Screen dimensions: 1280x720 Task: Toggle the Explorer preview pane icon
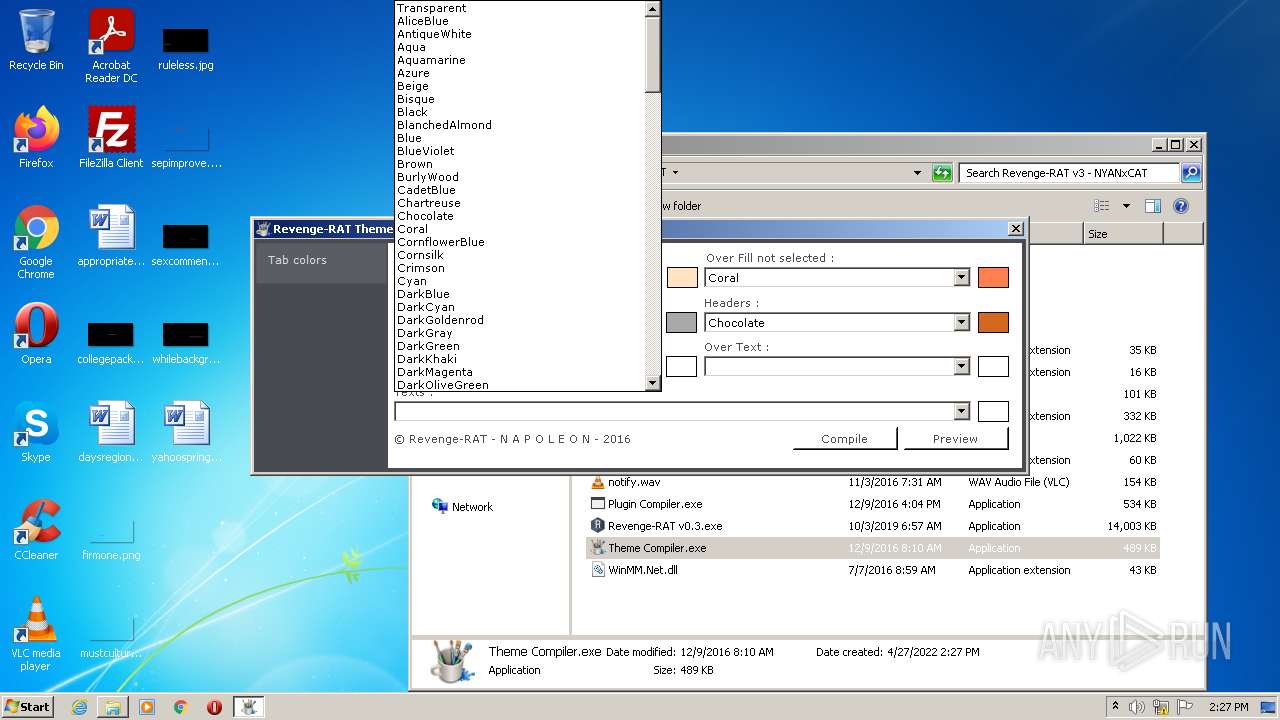pos(1152,206)
